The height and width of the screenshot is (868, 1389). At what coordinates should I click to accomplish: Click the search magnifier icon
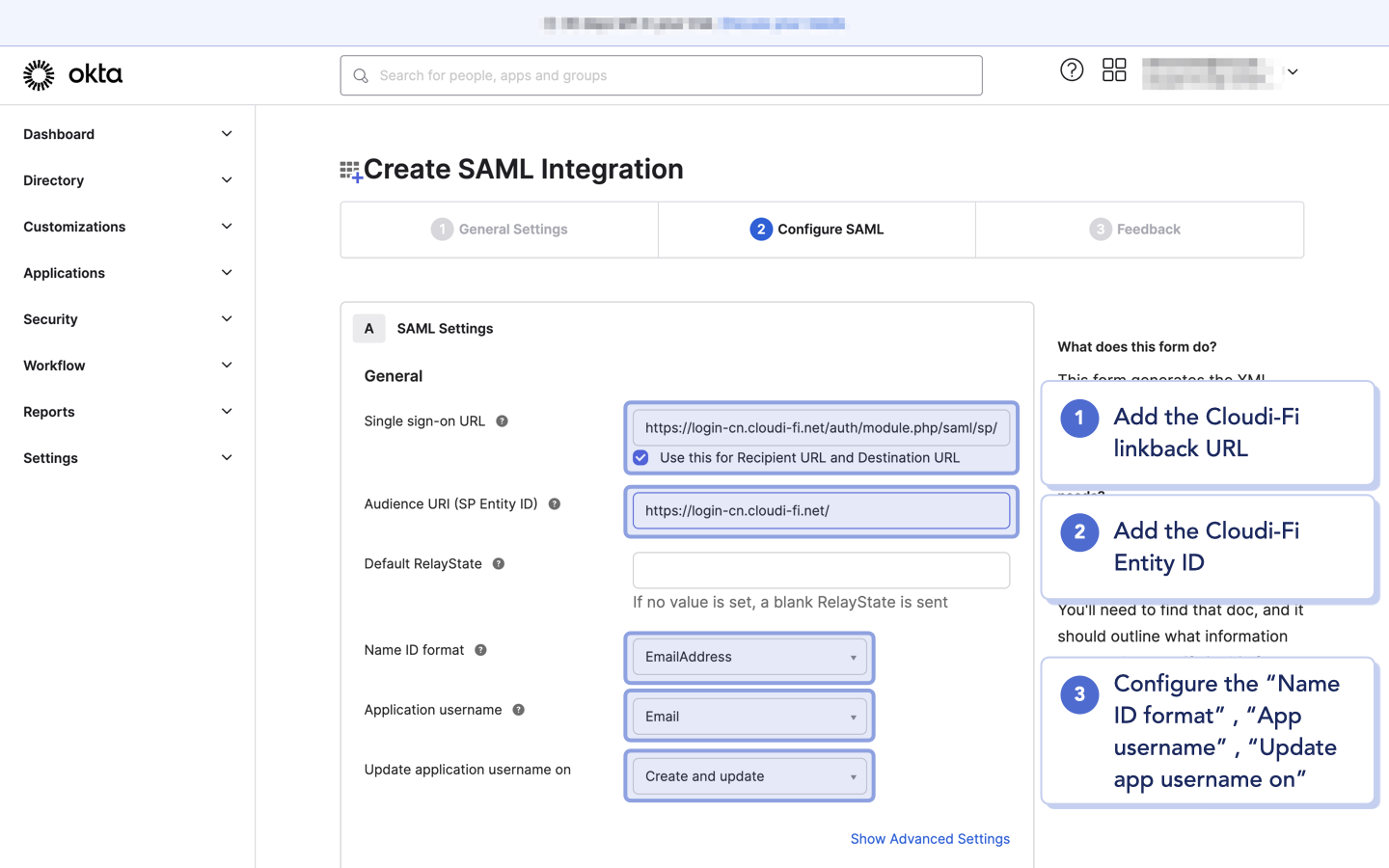pyautogui.click(x=360, y=75)
